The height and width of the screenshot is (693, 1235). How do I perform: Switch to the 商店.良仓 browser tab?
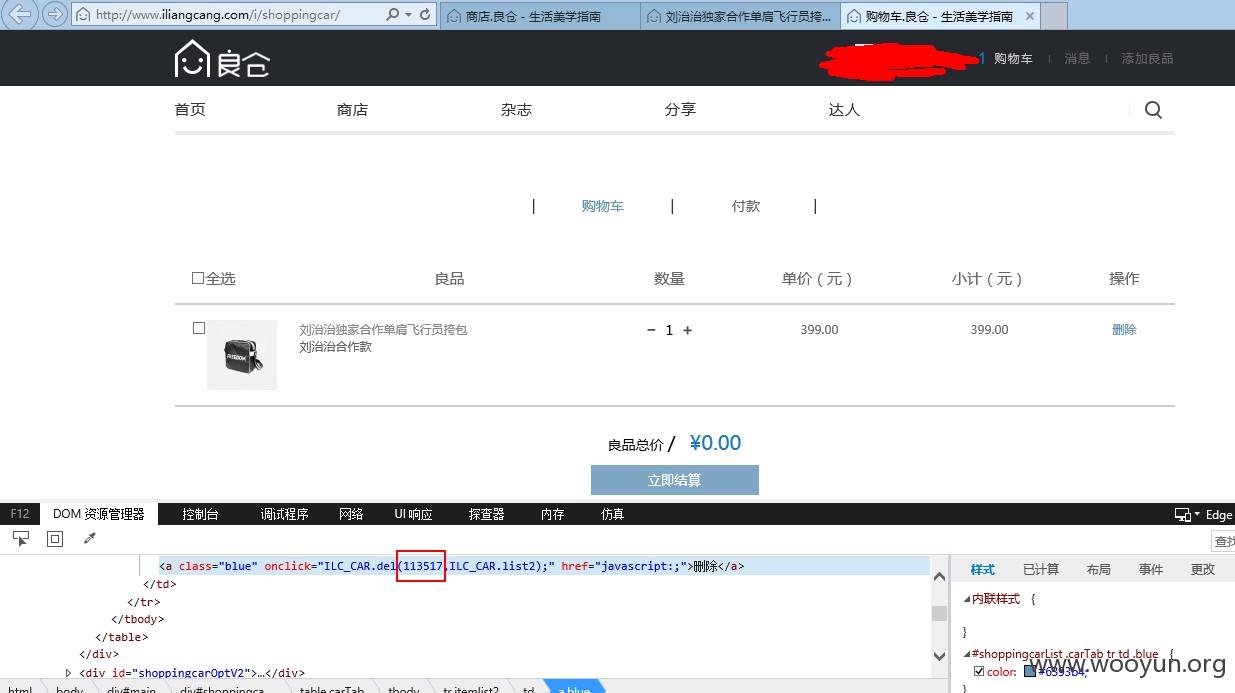point(540,16)
